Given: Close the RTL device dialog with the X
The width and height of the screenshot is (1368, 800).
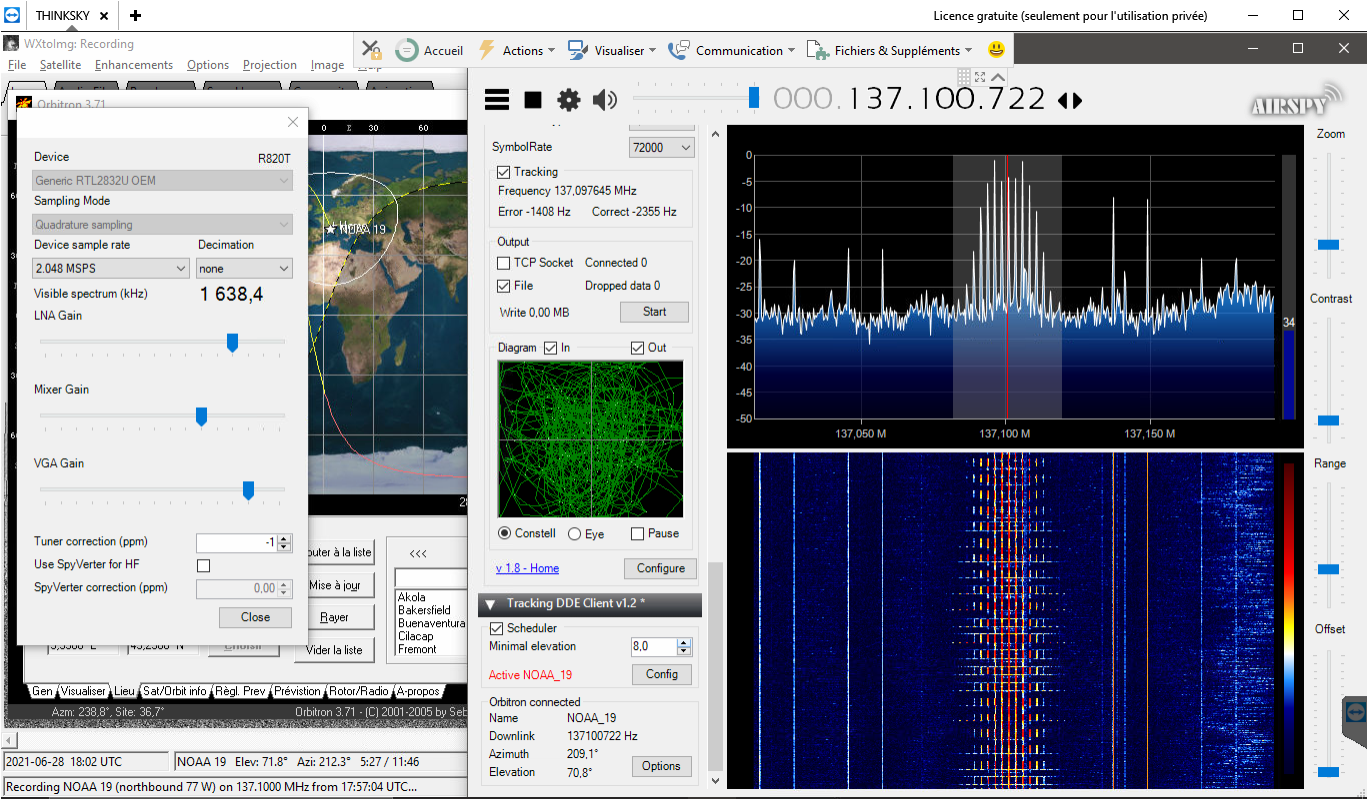Looking at the screenshot, I should pyautogui.click(x=293, y=122).
